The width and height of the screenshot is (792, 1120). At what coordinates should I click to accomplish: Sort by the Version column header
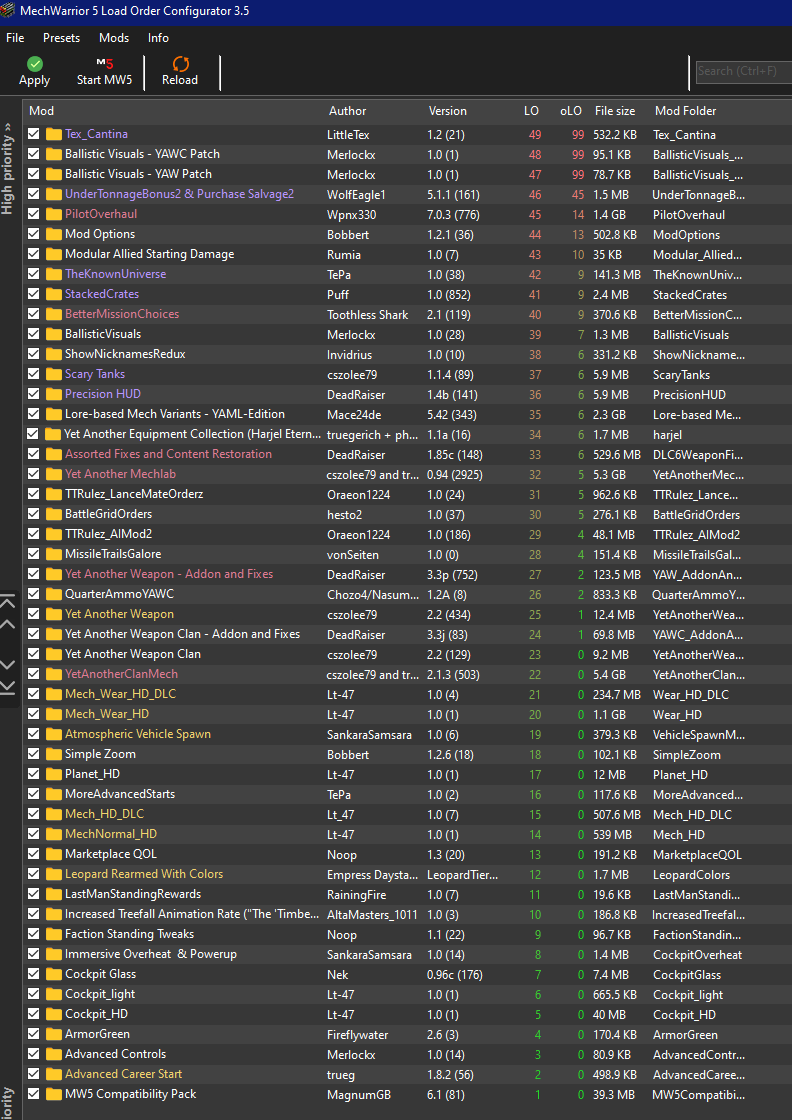[448, 111]
